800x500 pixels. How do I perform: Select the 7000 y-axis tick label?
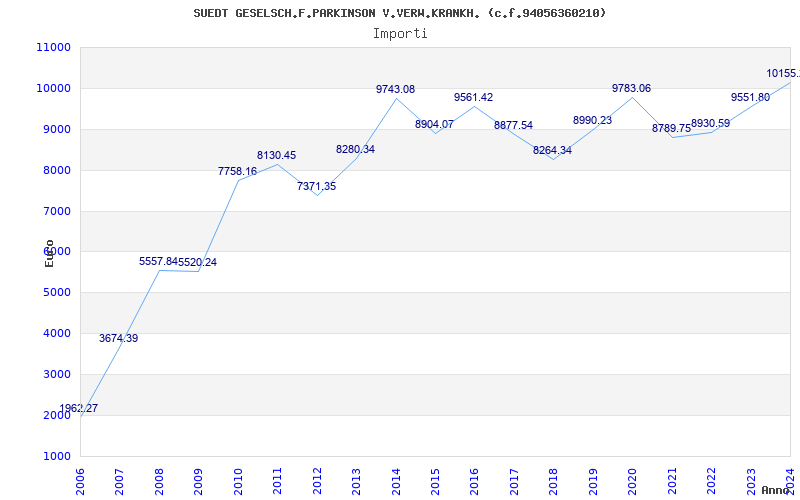pos(56,211)
